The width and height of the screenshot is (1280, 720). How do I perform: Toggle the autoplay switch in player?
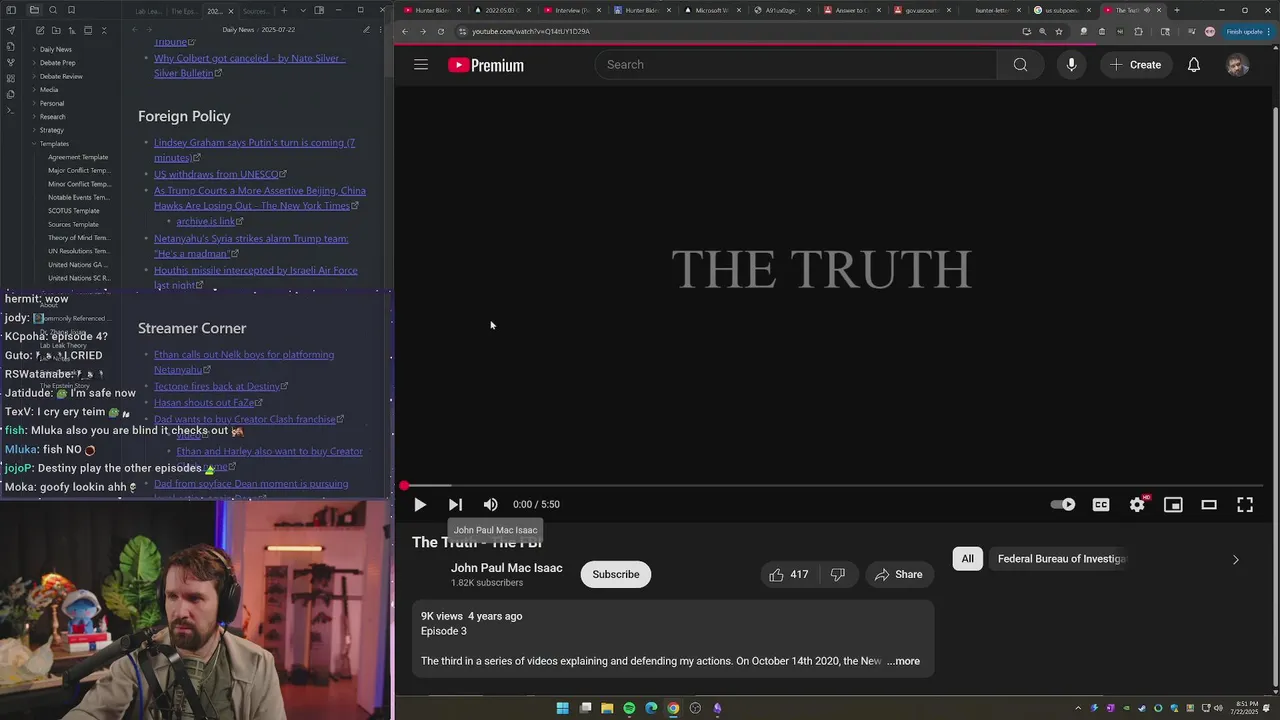click(x=1063, y=505)
